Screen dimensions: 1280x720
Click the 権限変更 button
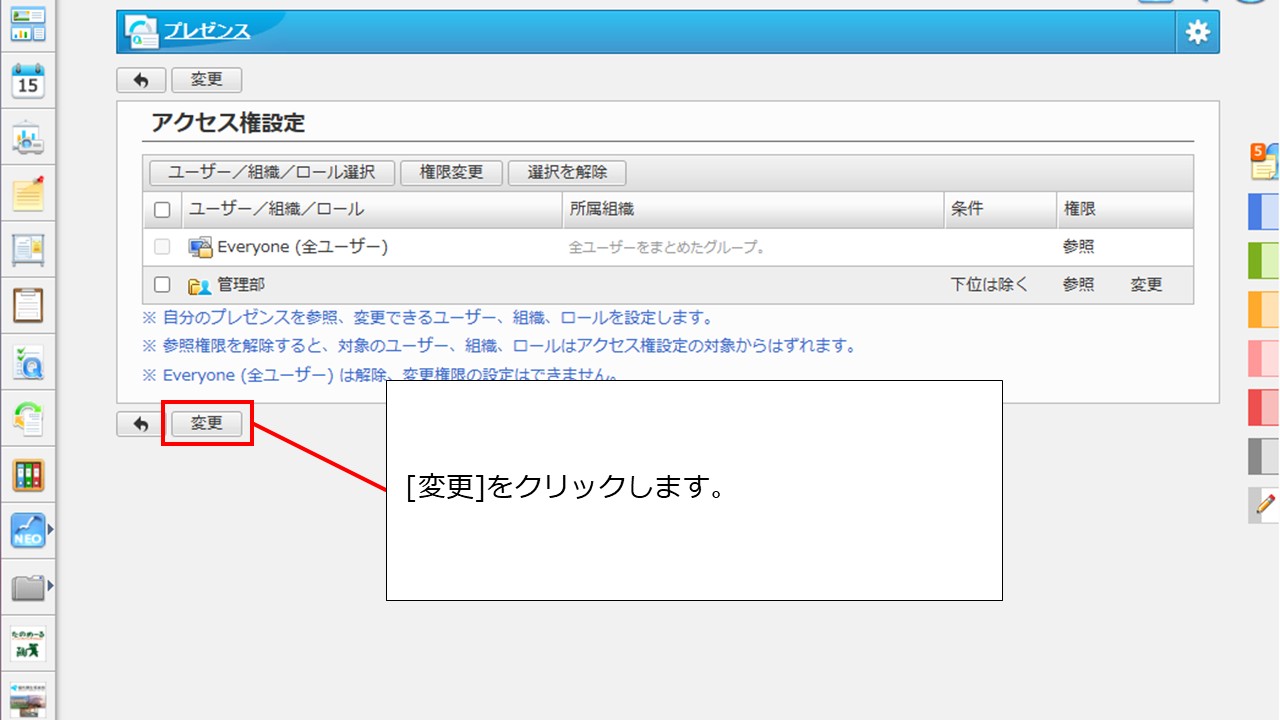[x=452, y=172]
